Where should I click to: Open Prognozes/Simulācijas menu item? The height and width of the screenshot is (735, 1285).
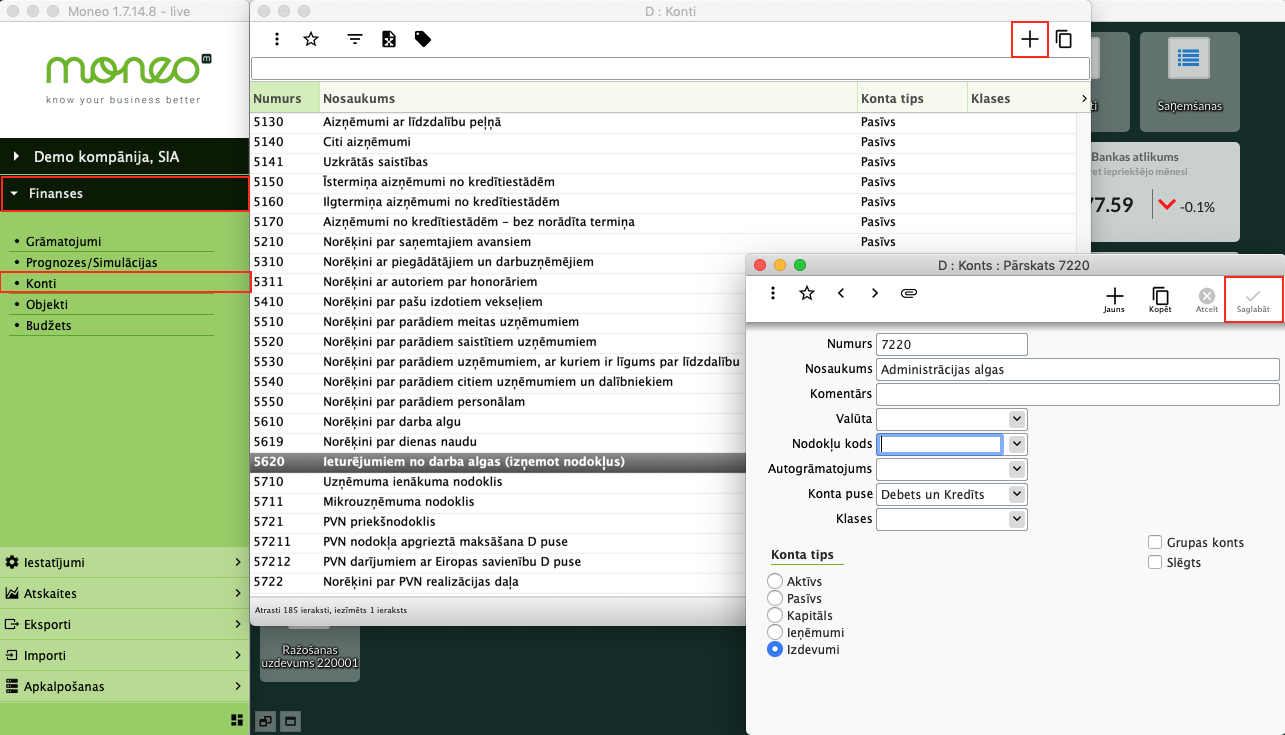pos(91,262)
